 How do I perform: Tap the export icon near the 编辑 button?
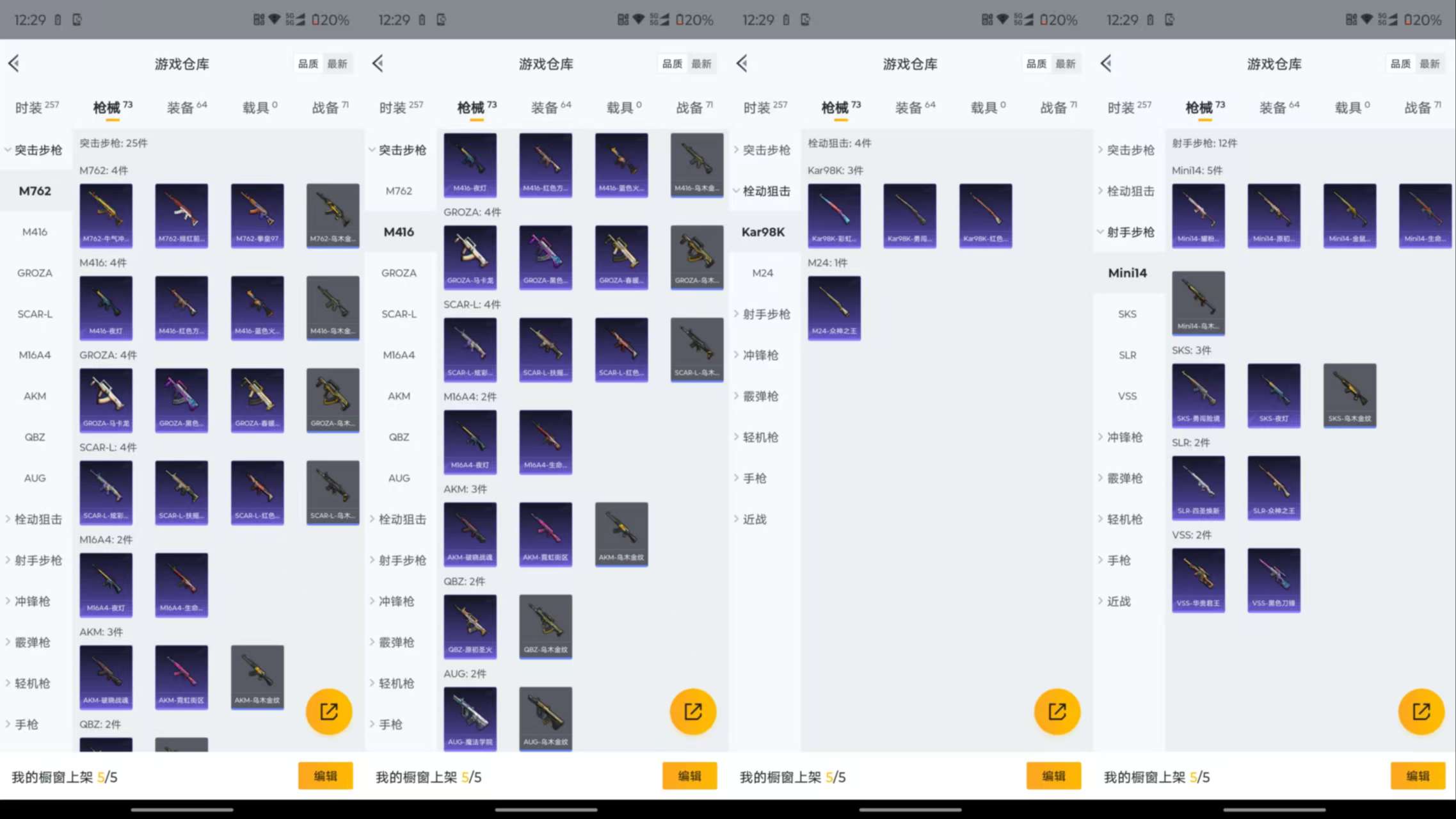pyautogui.click(x=329, y=711)
